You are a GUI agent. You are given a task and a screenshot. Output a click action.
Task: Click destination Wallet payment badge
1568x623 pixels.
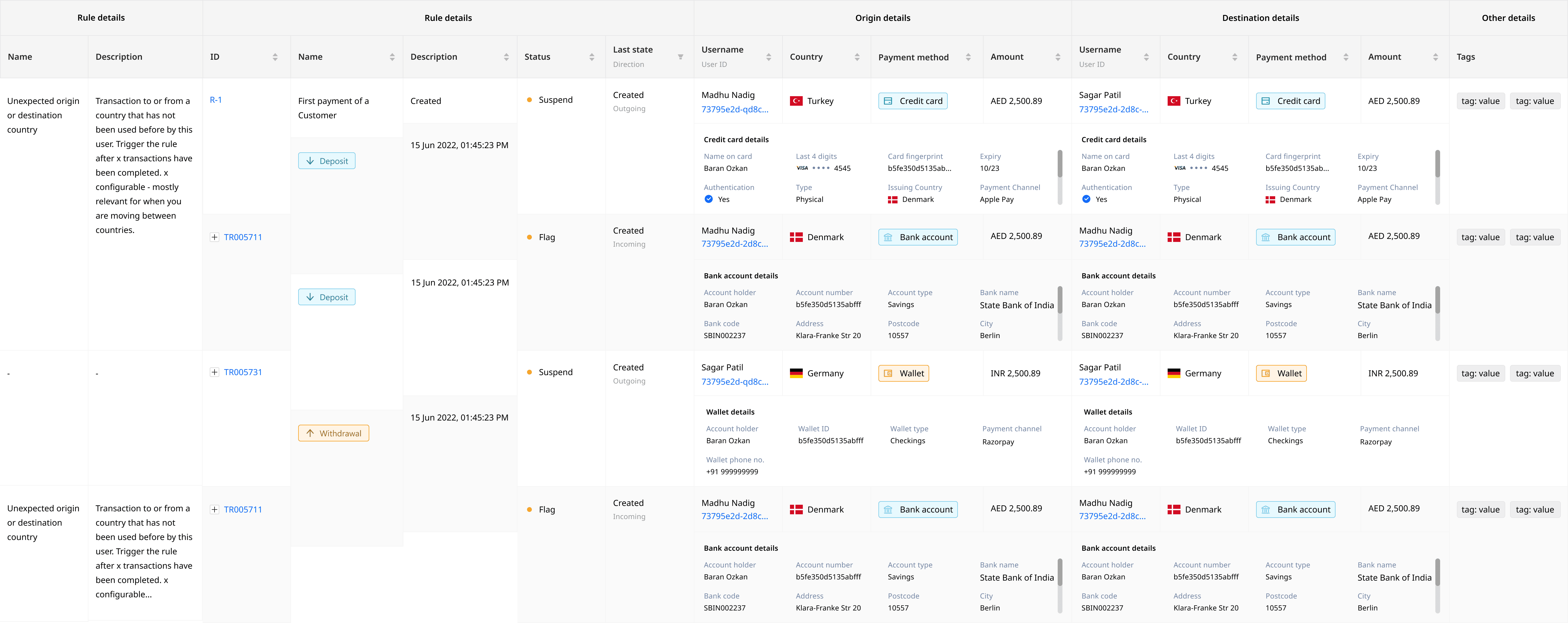(x=1281, y=374)
